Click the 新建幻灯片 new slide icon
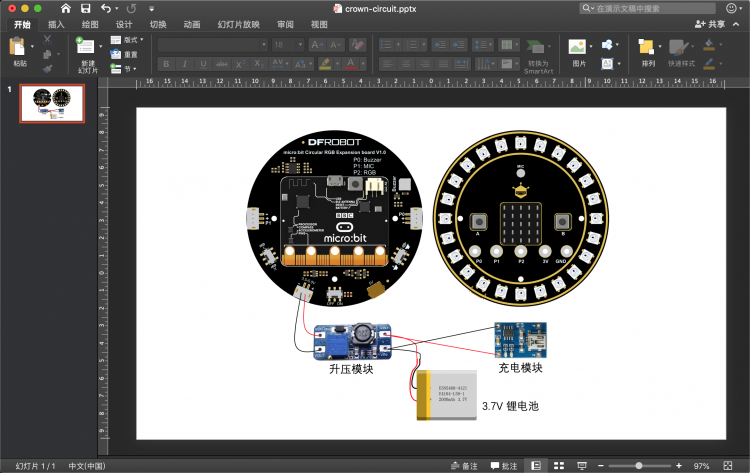 click(x=85, y=46)
